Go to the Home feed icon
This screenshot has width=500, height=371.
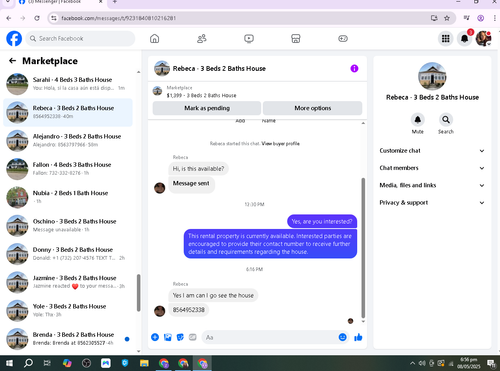tap(154, 39)
